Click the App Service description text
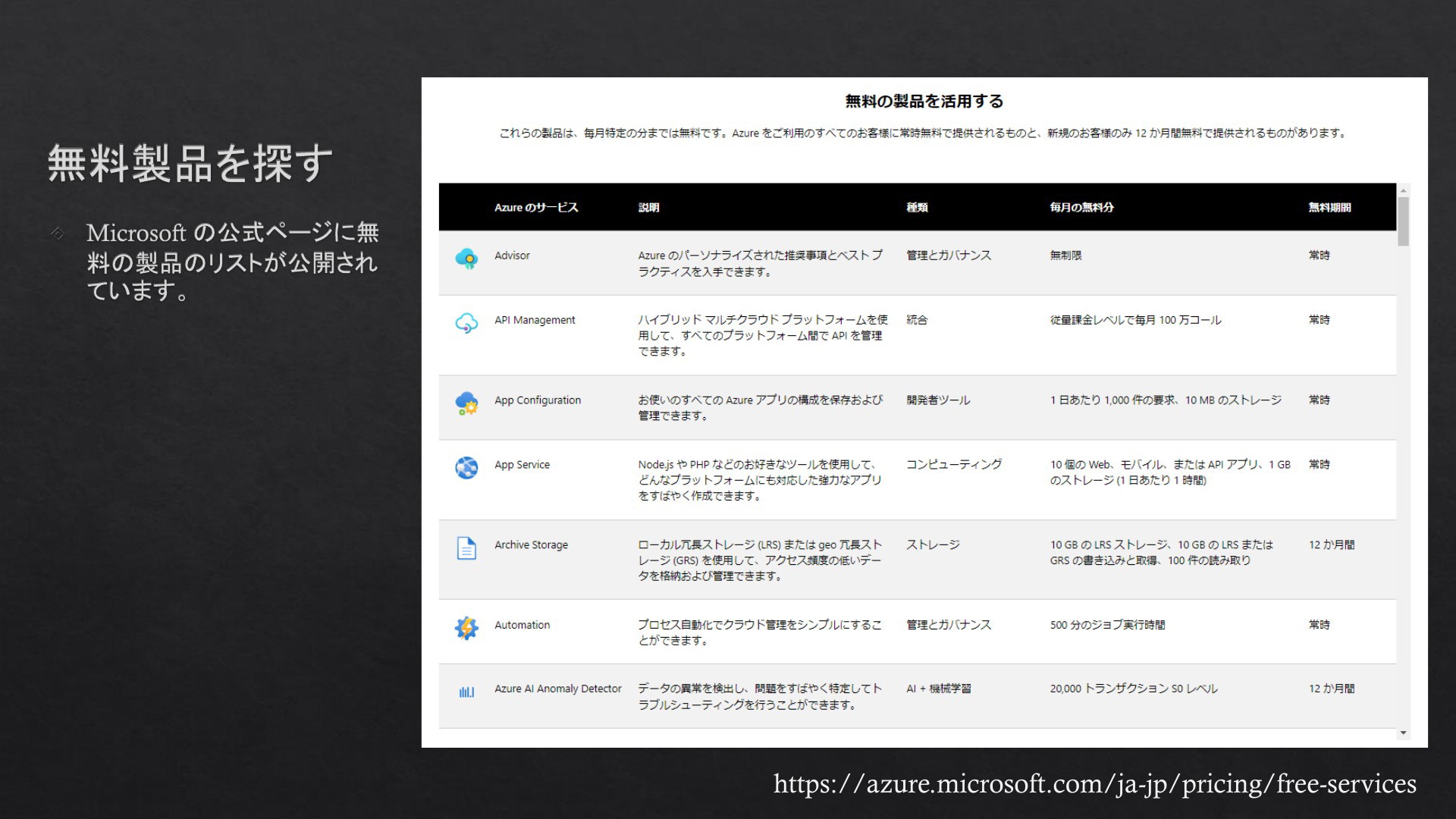 coord(759,480)
